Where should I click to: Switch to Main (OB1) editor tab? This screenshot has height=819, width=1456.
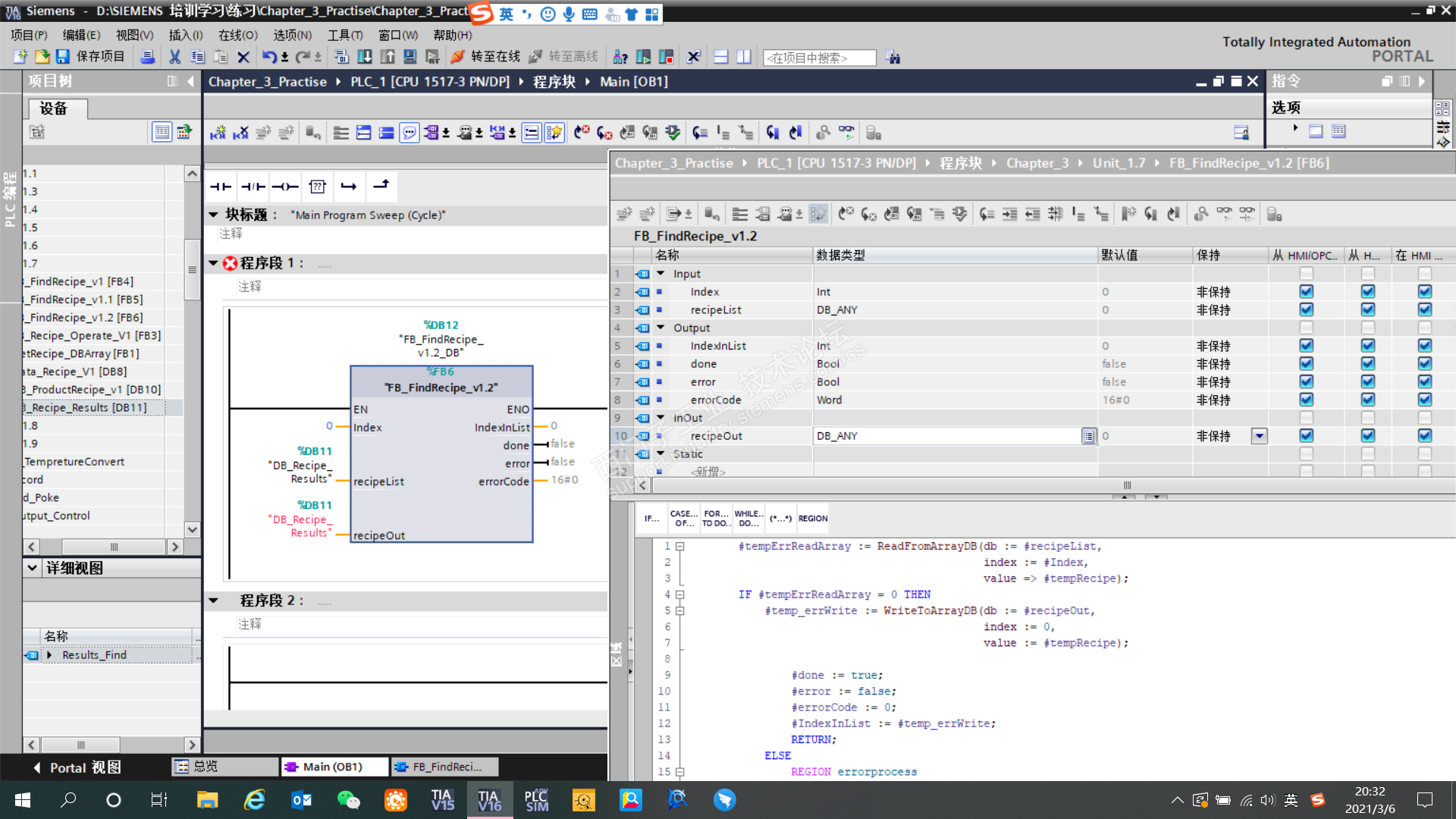click(332, 767)
